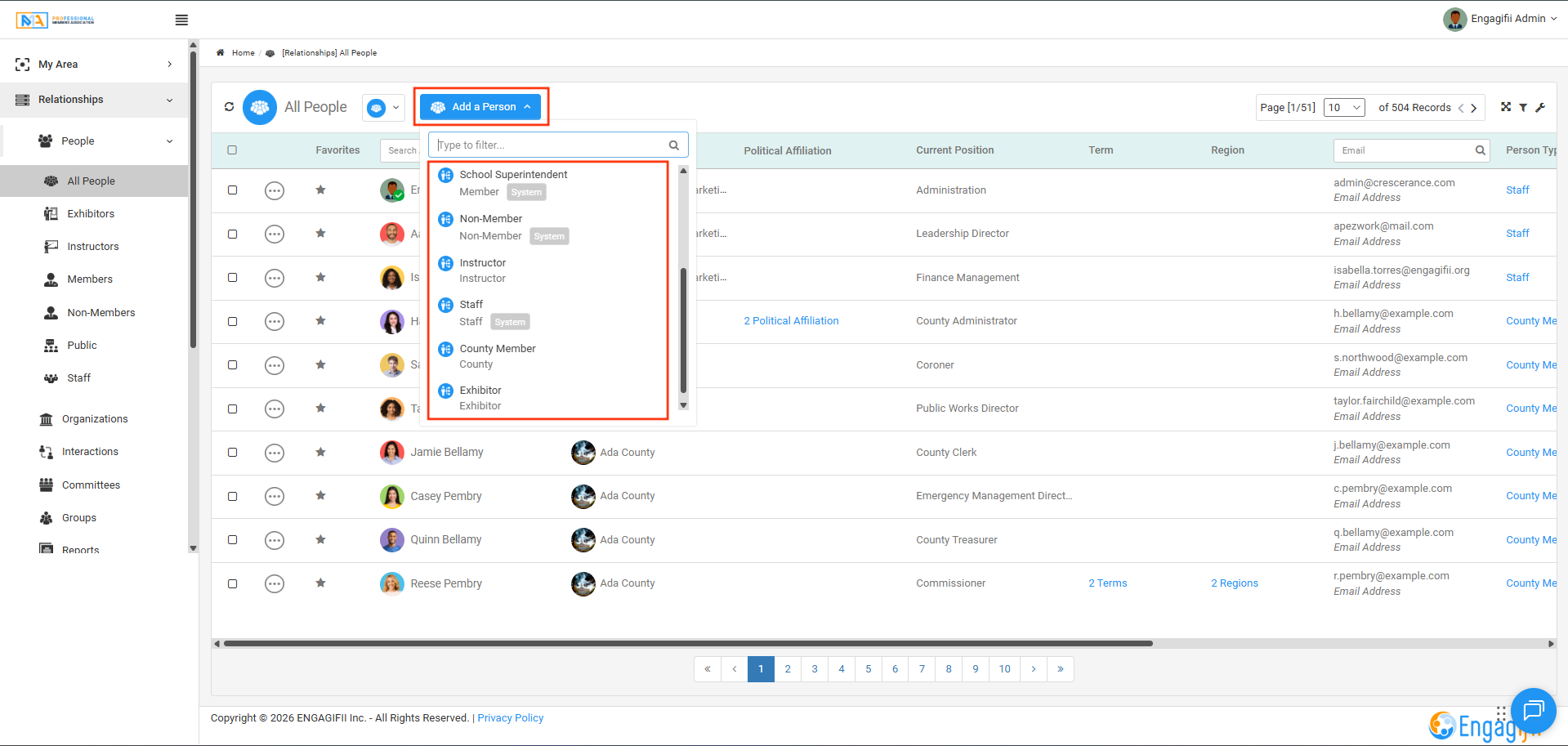
Task: Click the refresh icon beside All People
Action: [229, 107]
